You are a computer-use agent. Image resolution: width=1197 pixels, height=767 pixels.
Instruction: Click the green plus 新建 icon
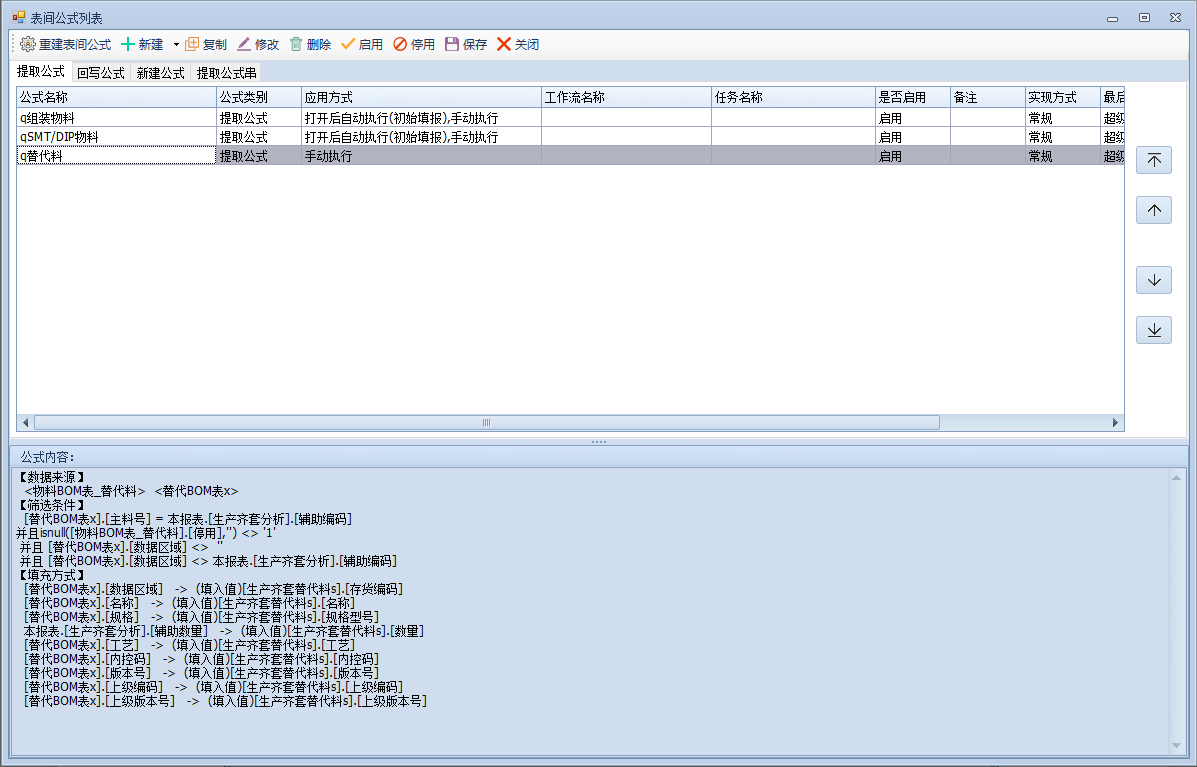coord(128,44)
